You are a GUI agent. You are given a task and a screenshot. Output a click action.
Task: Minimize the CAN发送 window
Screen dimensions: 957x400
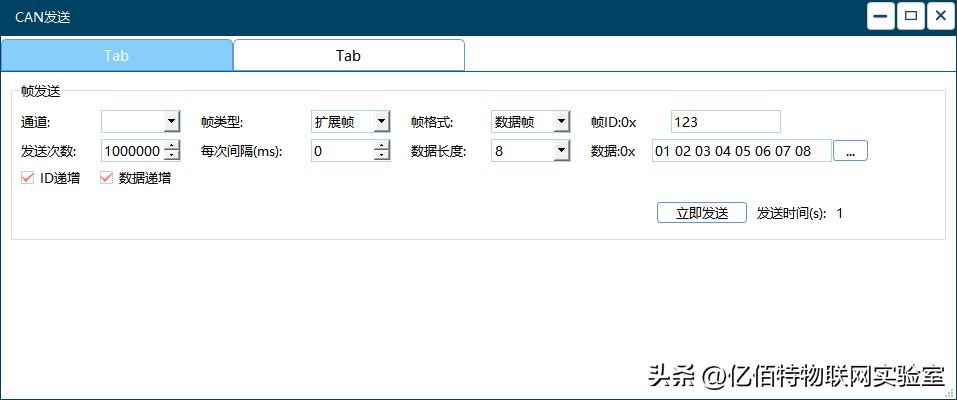pyautogui.click(x=881, y=16)
